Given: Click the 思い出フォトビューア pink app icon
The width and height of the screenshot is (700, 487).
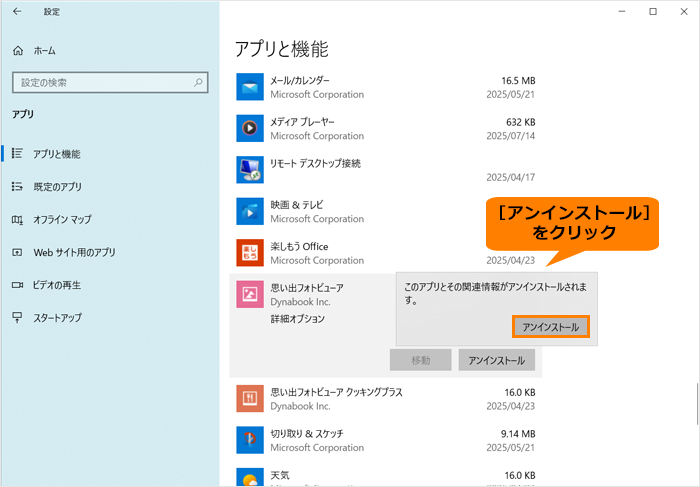Looking at the screenshot, I should click(250, 294).
